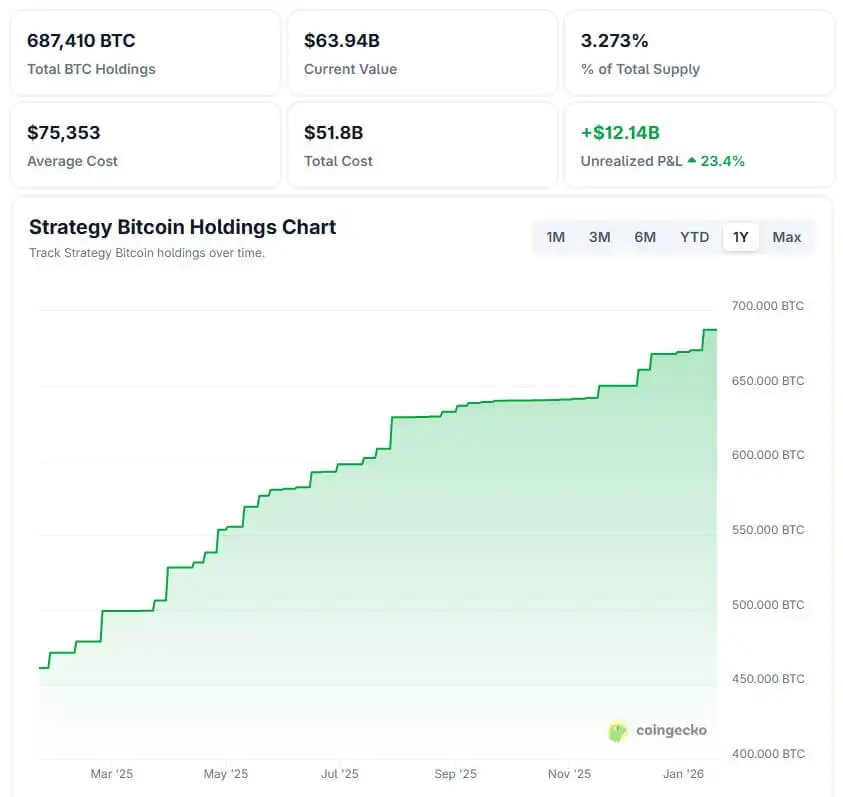Select the 1M time range
This screenshot has height=797, width=843.
[556, 237]
